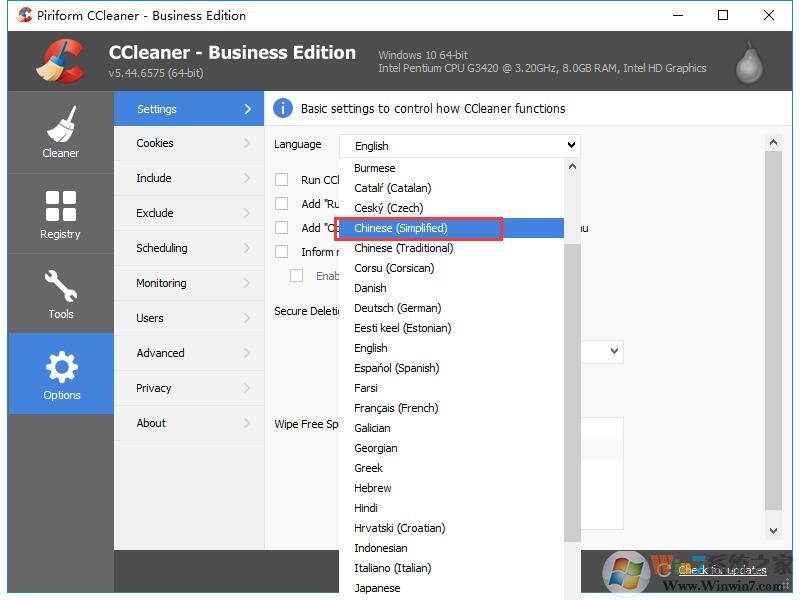Check the Inform option checkbox
The image size is (800, 600).
[281, 251]
